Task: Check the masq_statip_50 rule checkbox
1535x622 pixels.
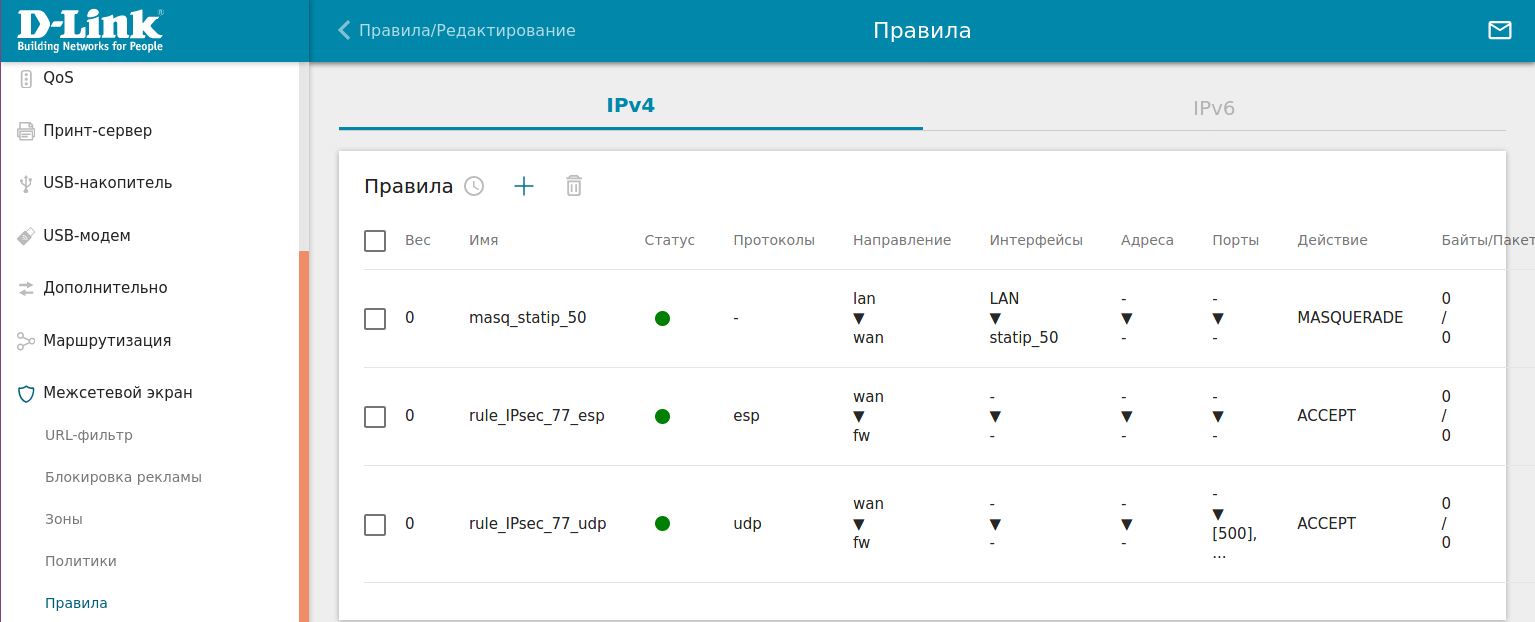Action: pyautogui.click(x=375, y=319)
